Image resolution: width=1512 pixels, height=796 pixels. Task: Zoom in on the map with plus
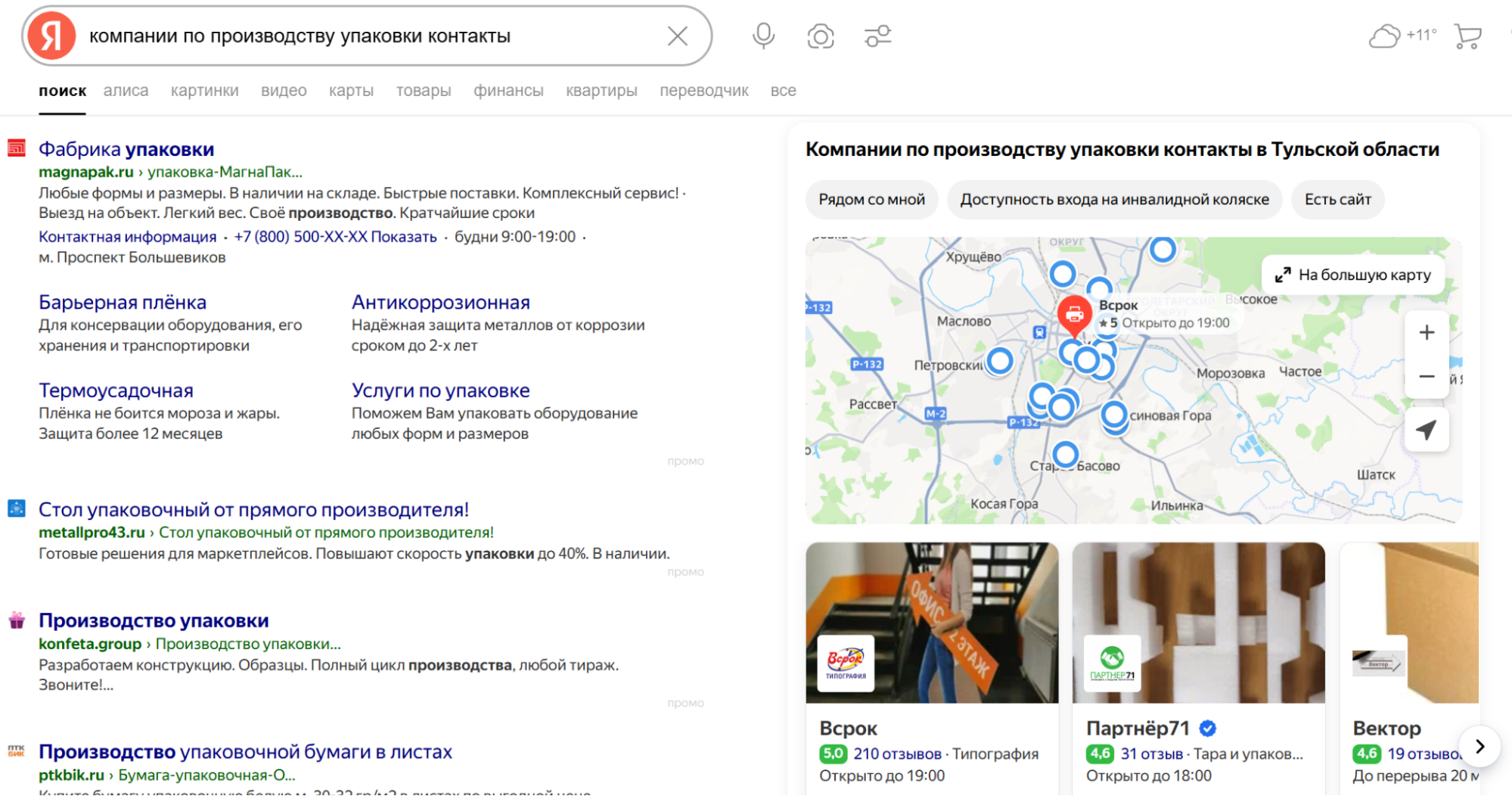pyautogui.click(x=1427, y=332)
